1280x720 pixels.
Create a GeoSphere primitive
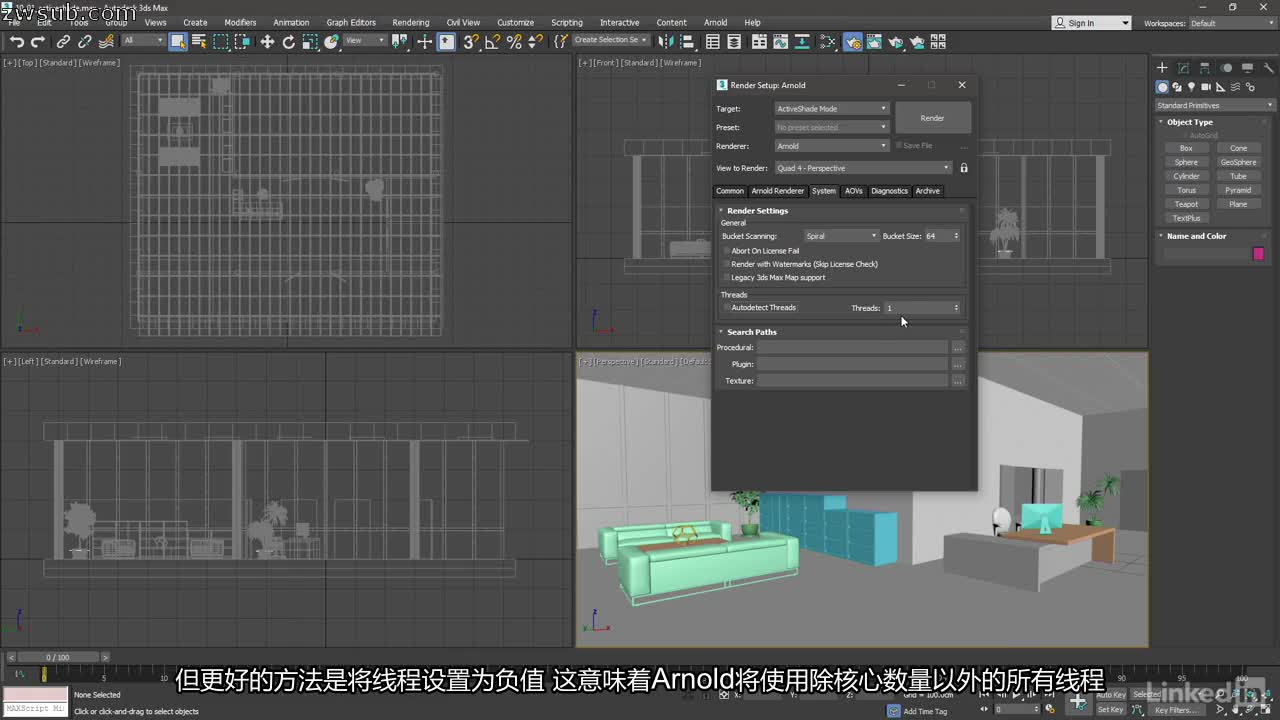tap(1238, 162)
